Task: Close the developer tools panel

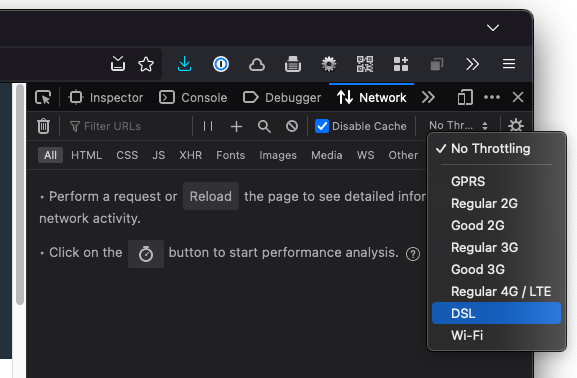Action: point(518,97)
